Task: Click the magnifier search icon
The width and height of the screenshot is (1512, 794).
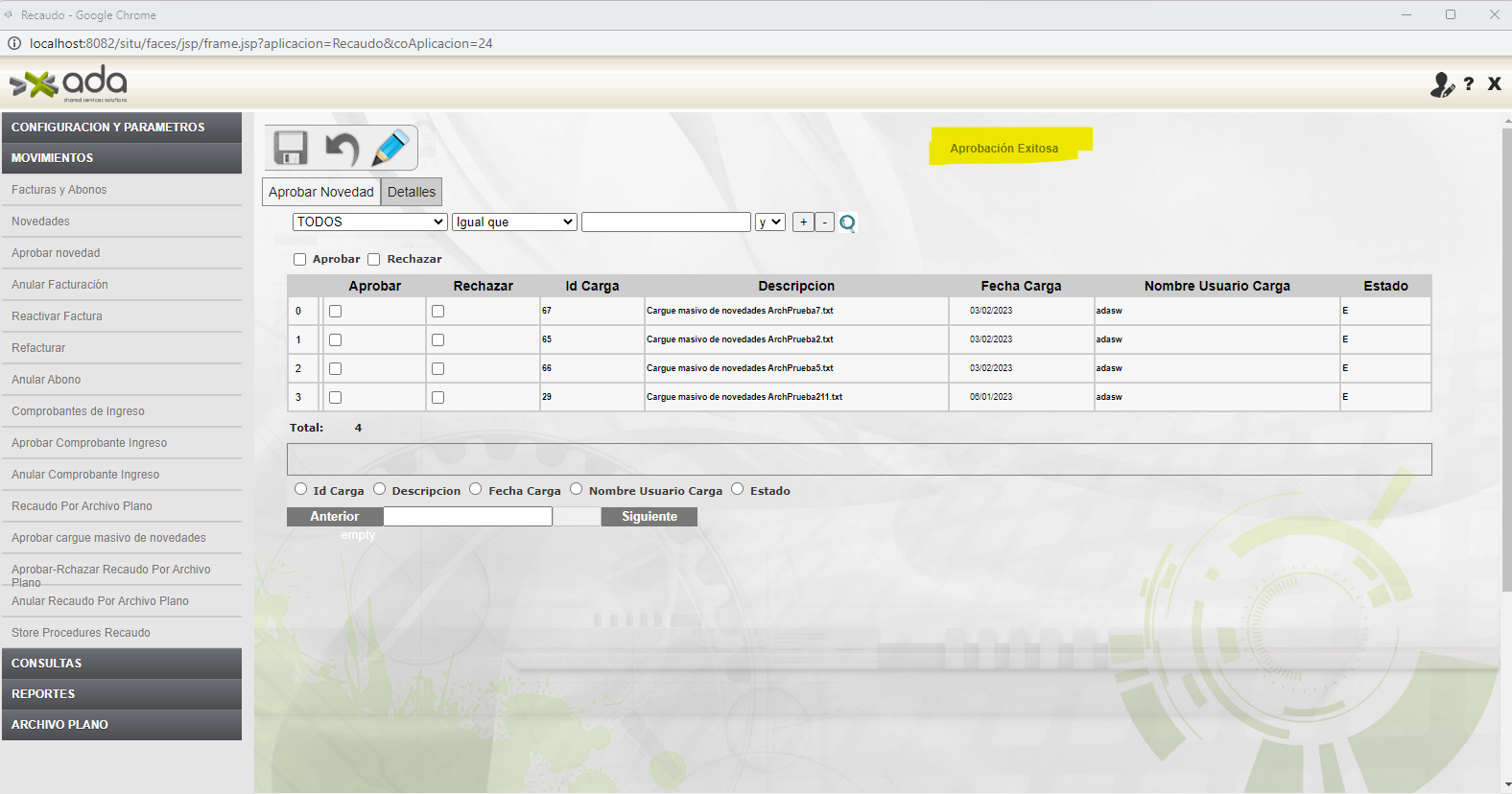Action: (x=847, y=223)
